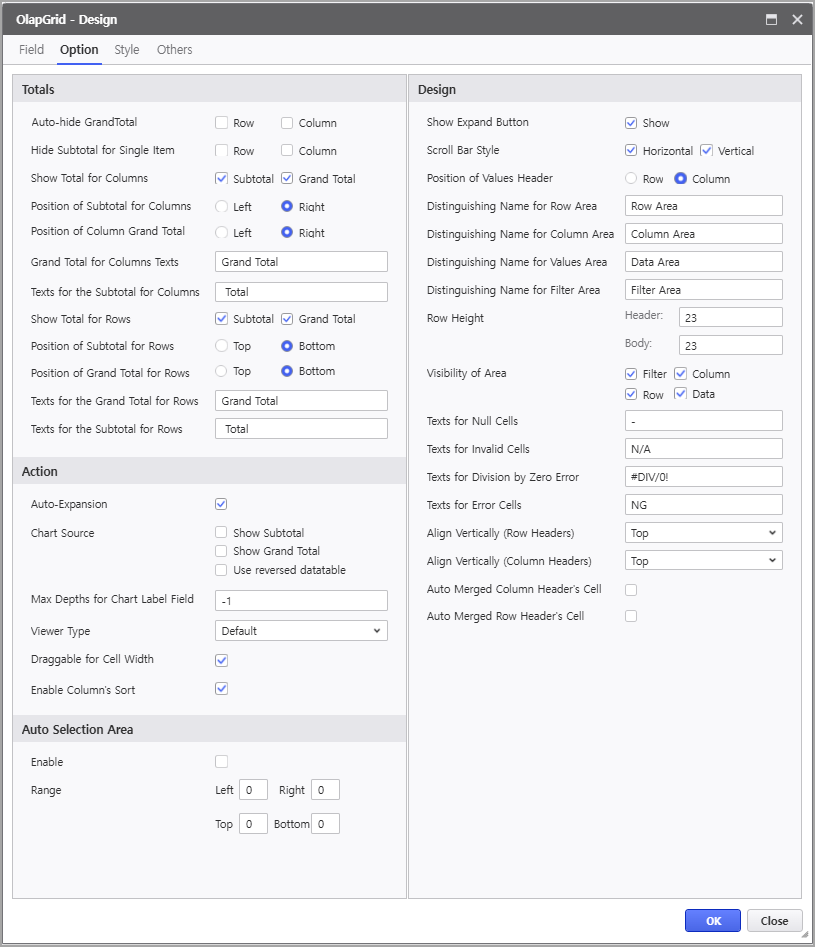Select Right for Column Grand Total position
The height and width of the screenshot is (947, 815).
[x=287, y=233]
